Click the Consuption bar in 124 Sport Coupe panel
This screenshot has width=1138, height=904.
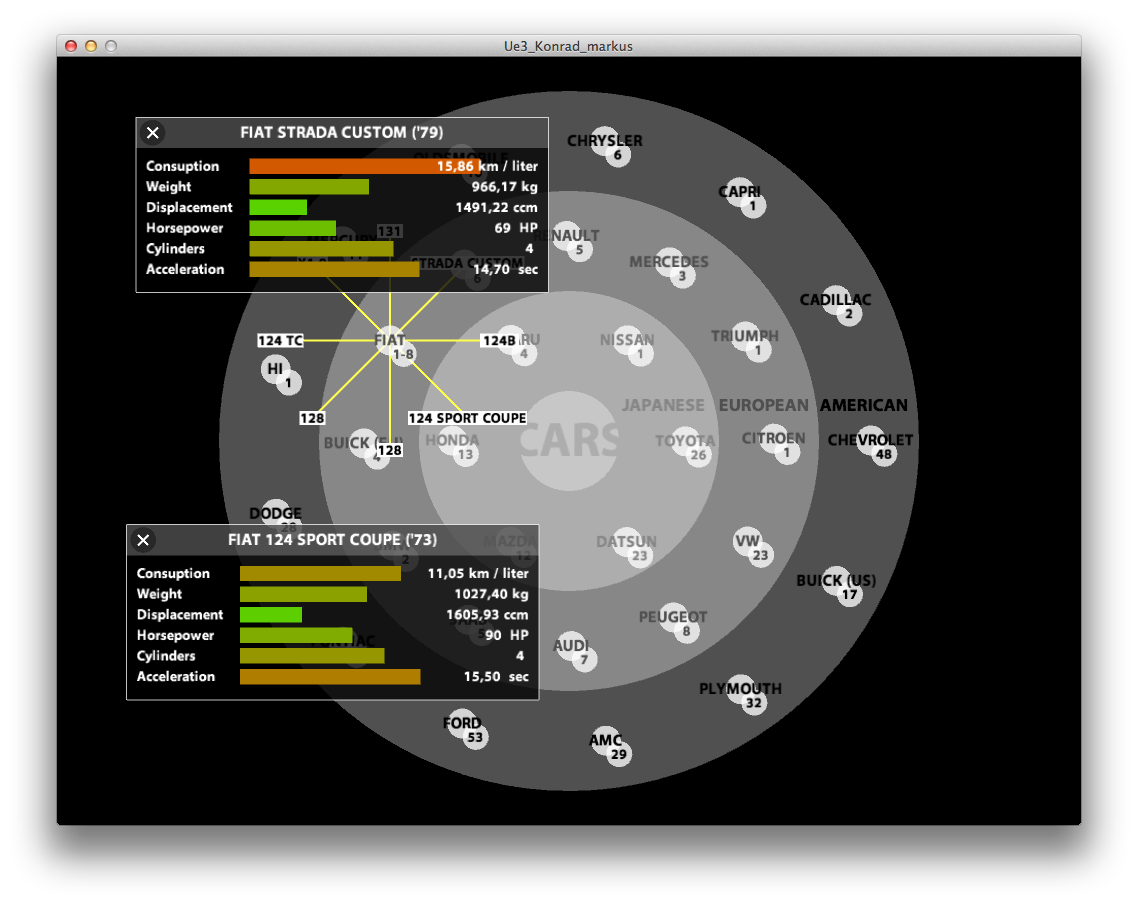tap(320, 573)
